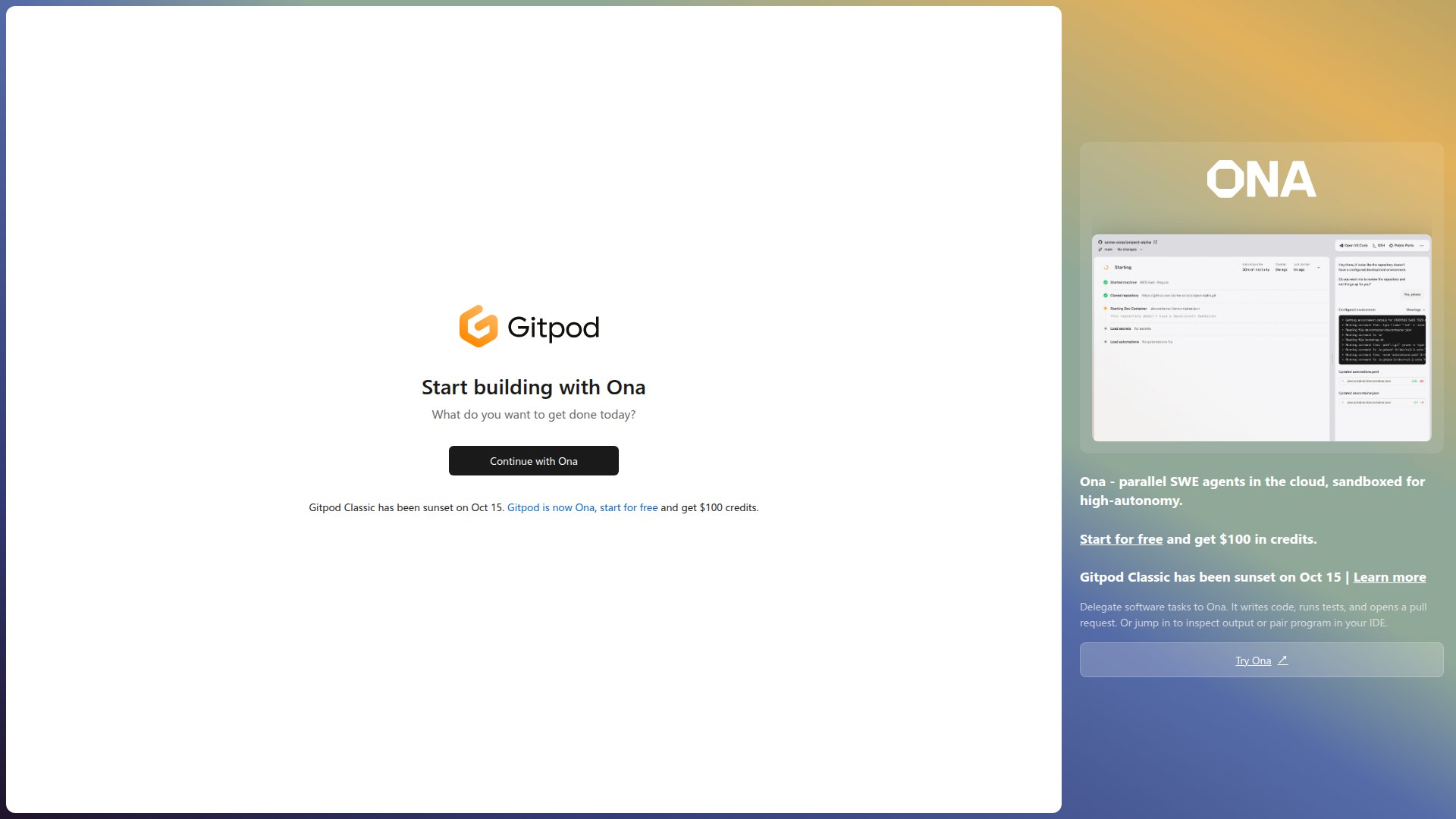Viewport: 1456px width, 819px height.
Task: Click the Gitpod wordmark text
Action: [553, 327]
